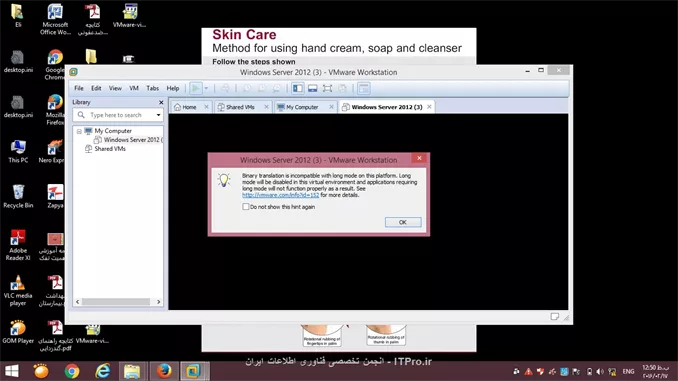Open Google Chrome from the taskbar
This screenshot has width=678, height=381.
(72, 371)
